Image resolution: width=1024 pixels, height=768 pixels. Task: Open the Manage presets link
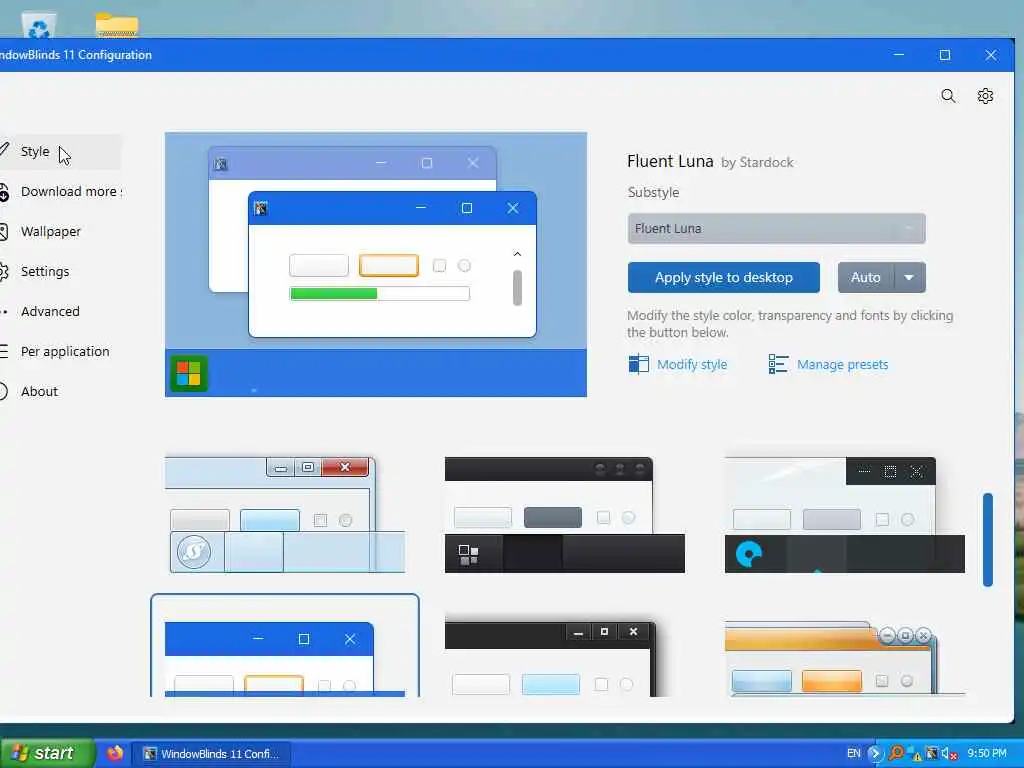click(x=828, y=364)
